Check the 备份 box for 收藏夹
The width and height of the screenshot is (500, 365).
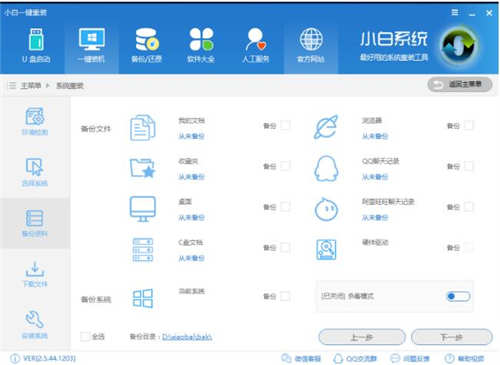pyautogui.click(x=285, y=166)
